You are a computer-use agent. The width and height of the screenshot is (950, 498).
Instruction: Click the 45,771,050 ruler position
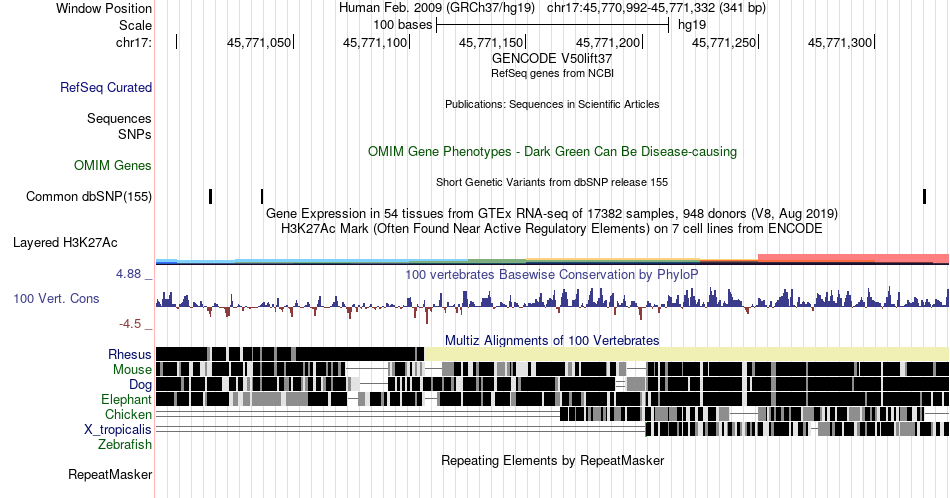pyautogui.click(x=259, y=42)
